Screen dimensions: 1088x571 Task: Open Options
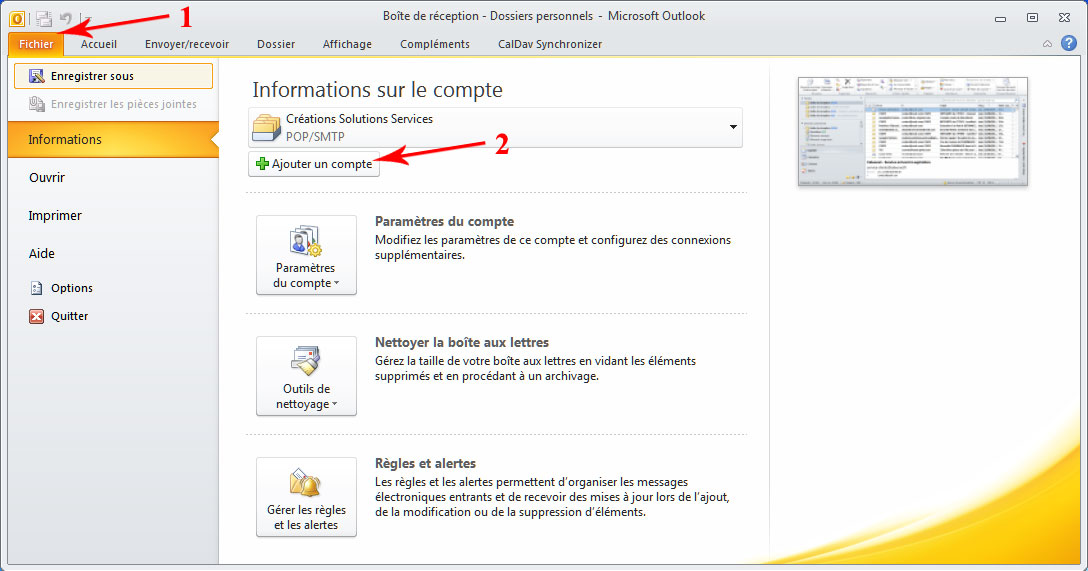[x=71, y=288]
